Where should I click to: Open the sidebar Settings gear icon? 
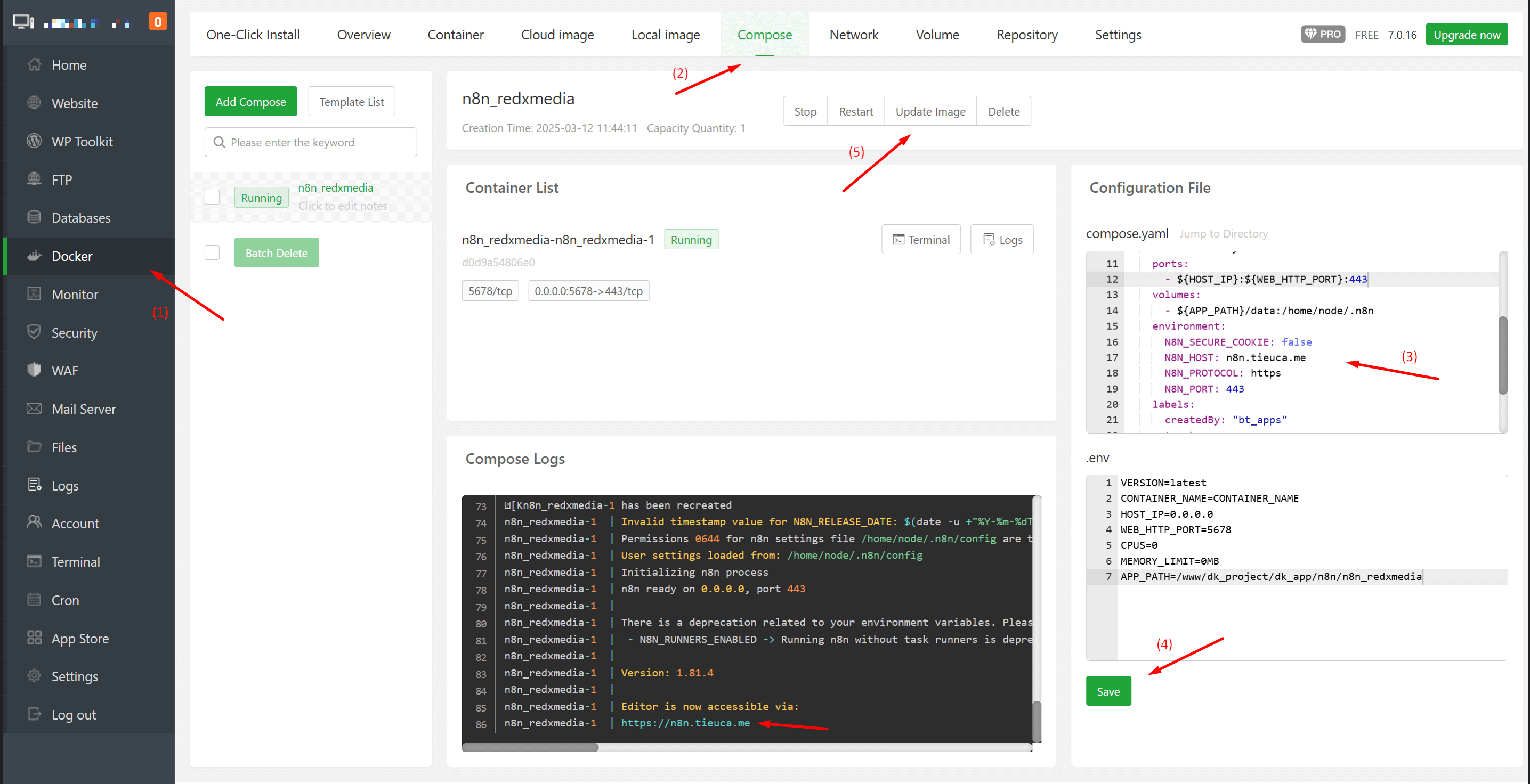coord(35,676)
